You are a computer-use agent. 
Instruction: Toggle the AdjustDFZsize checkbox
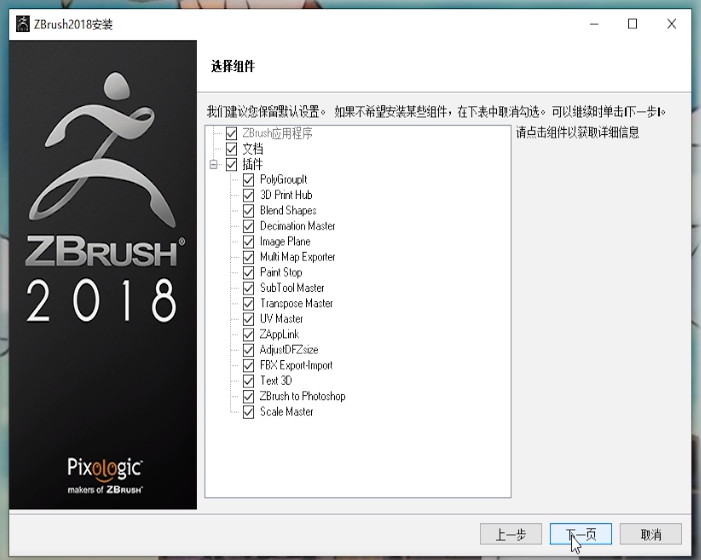coord(249,350)
